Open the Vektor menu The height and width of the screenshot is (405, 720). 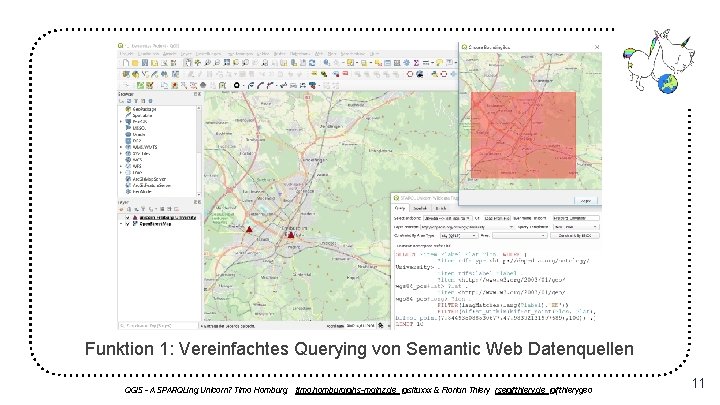click(x=262, y=54)
